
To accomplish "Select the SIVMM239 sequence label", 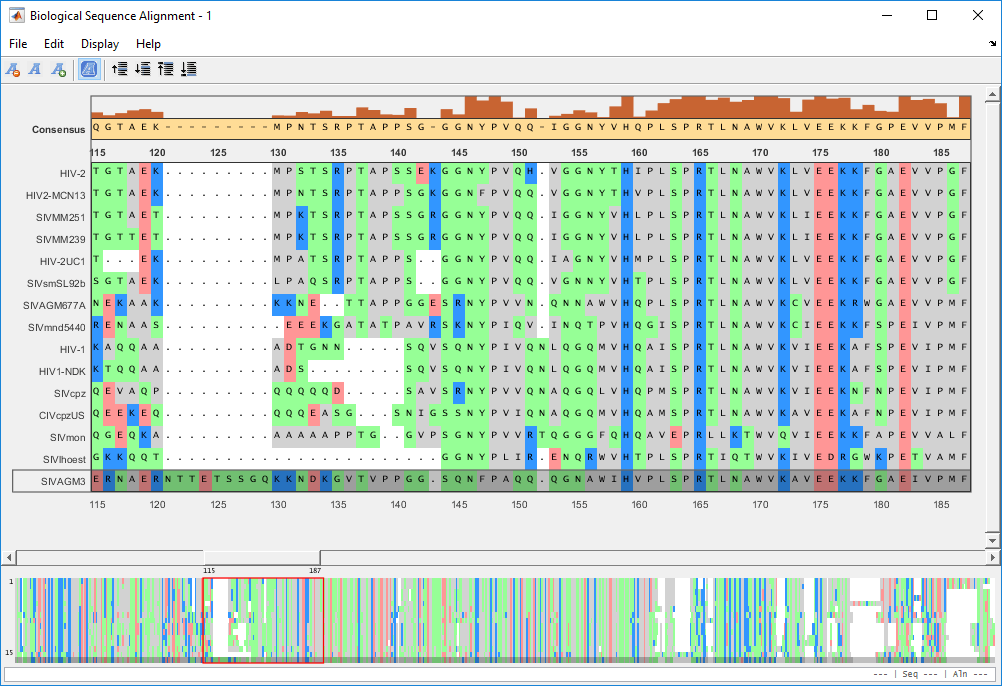I will click(61, 240).
